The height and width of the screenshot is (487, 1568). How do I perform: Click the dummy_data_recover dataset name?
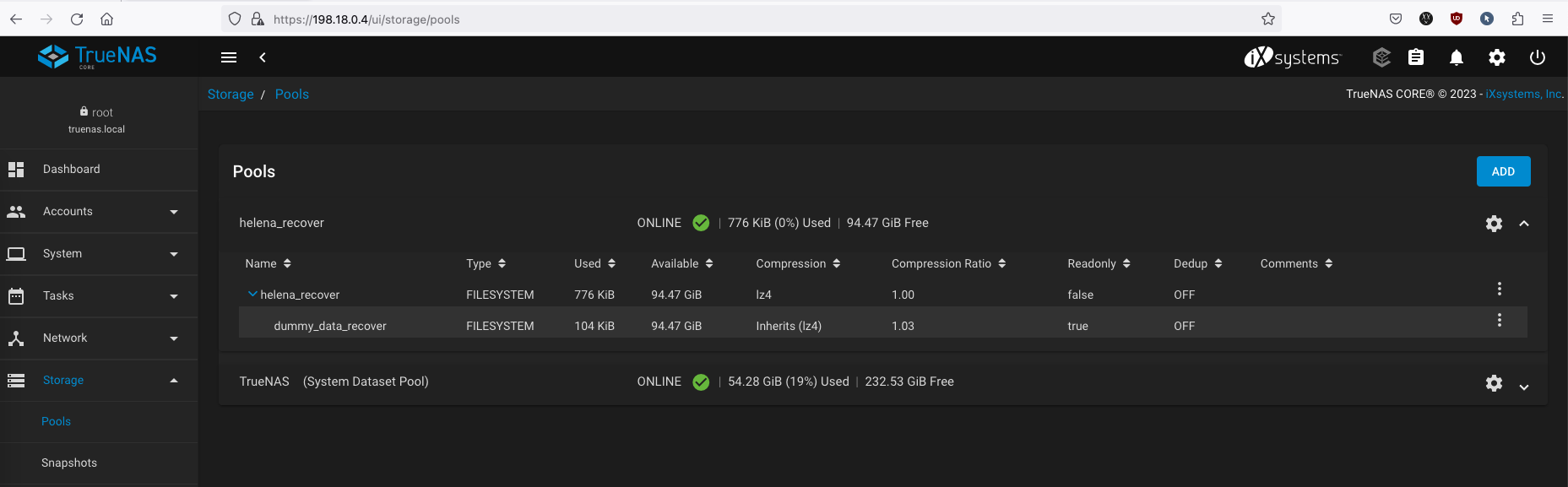coord(330,326)
